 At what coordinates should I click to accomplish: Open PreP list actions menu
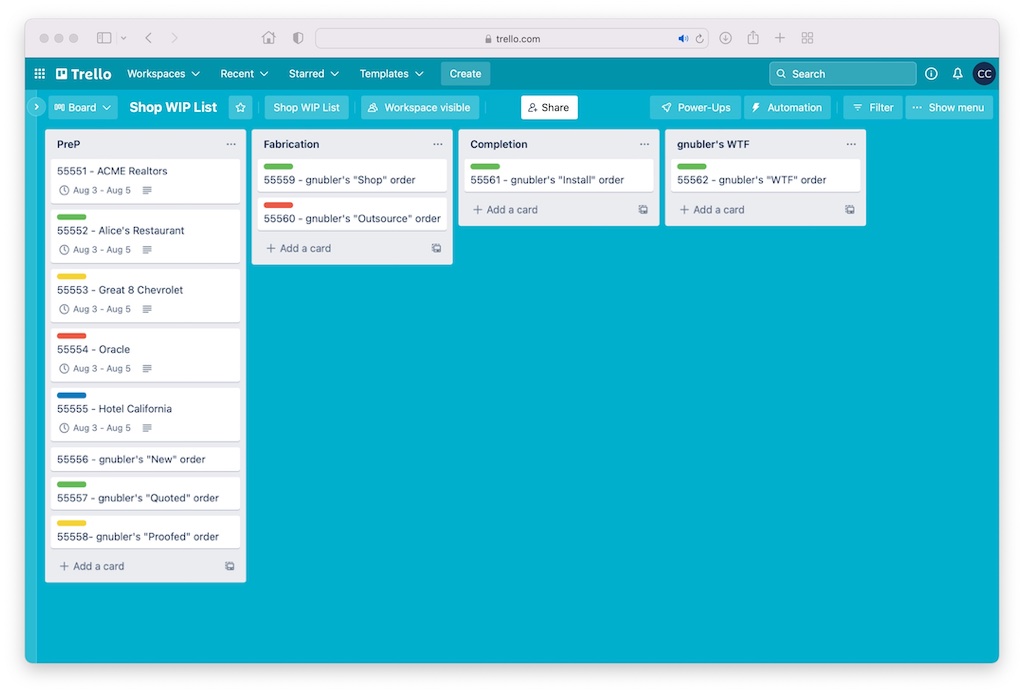pyautogui.click(x=231, y=144)
